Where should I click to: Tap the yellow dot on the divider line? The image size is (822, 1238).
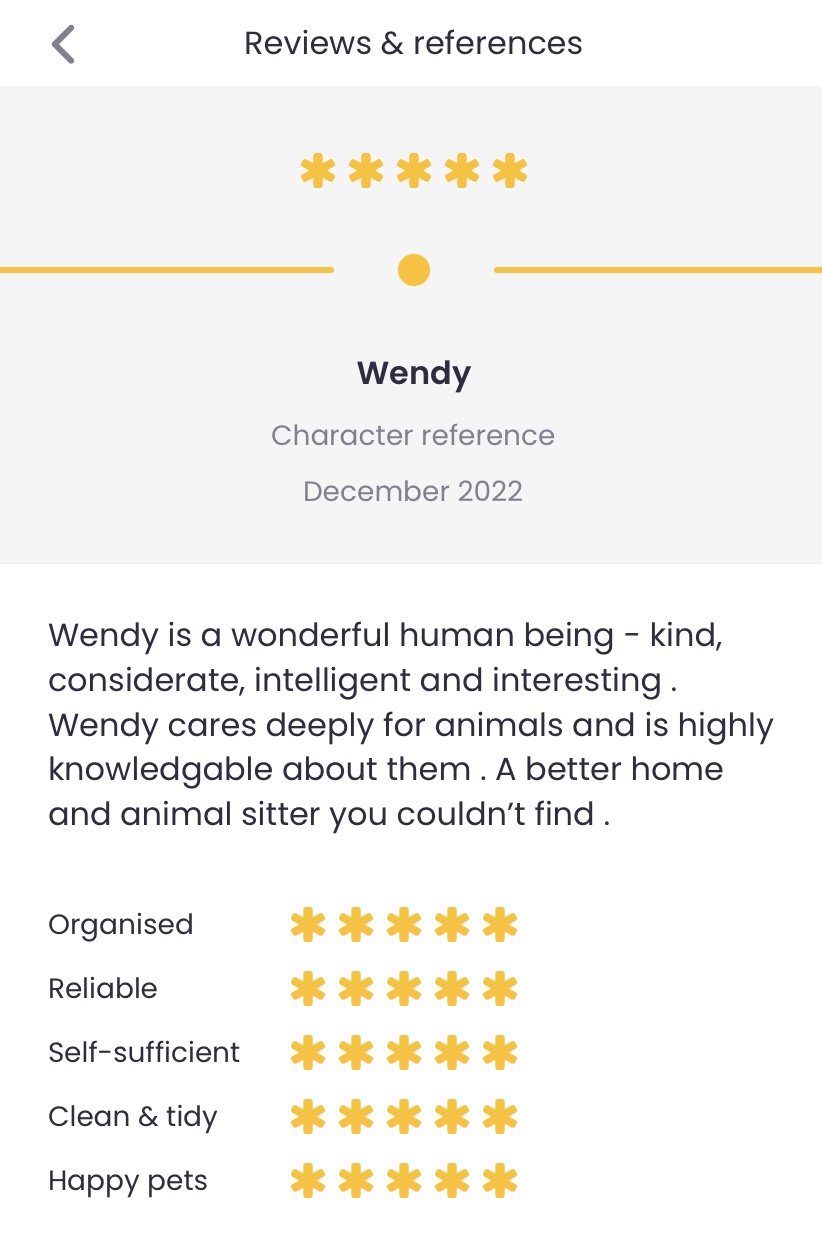413,270
